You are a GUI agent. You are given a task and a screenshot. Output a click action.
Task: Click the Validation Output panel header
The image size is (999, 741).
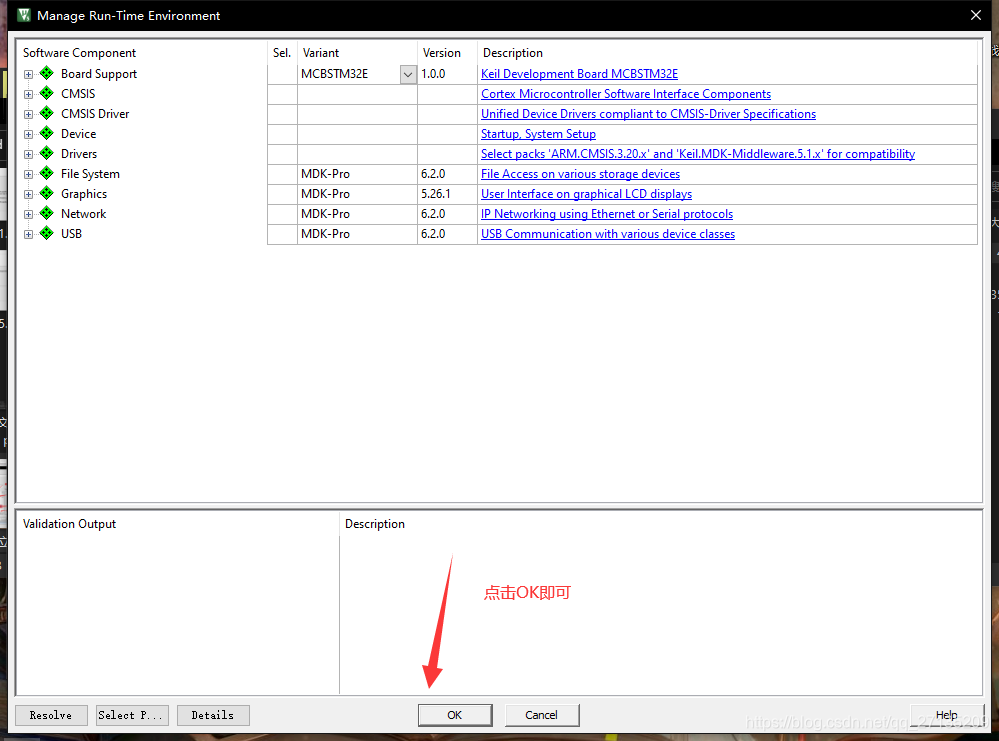tap(69, 524)
